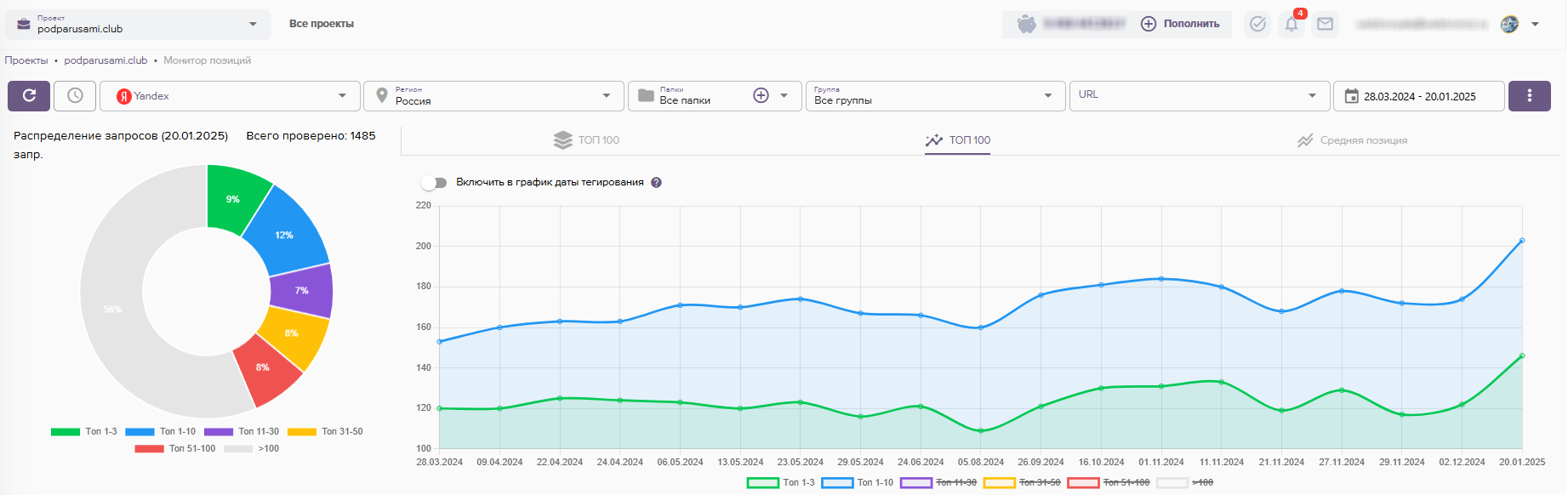Open the notifications bell icon
Image resolution: width=1568 pixels, height=495 pixels.
pyautogui.click(x=1291, y=25)
